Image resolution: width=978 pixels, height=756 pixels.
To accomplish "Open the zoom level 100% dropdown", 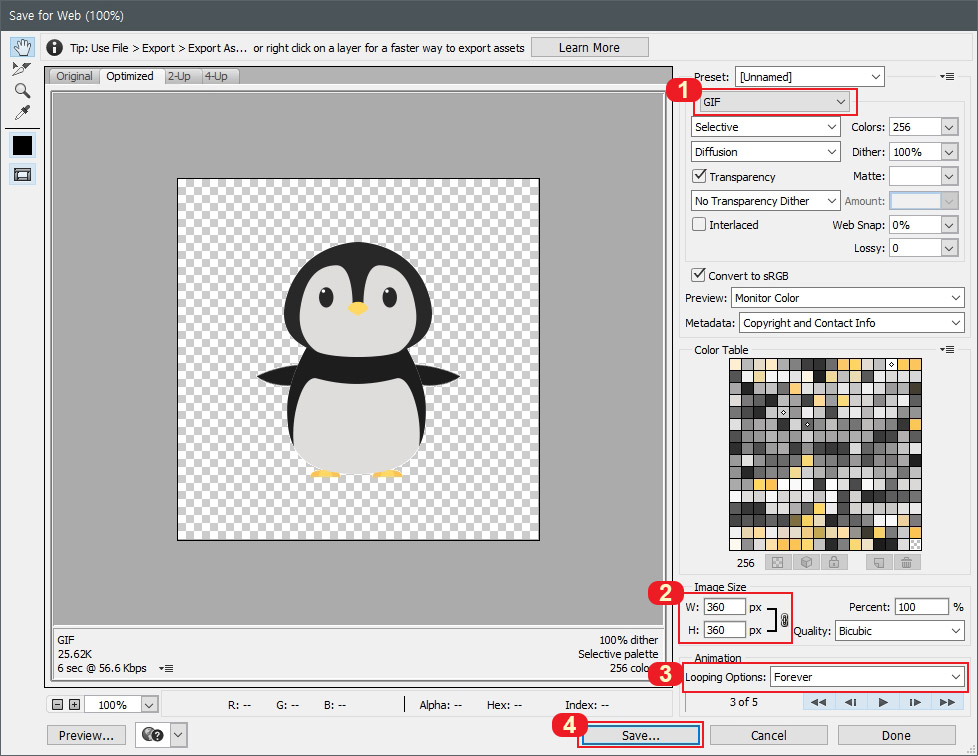I will (149, 705).
